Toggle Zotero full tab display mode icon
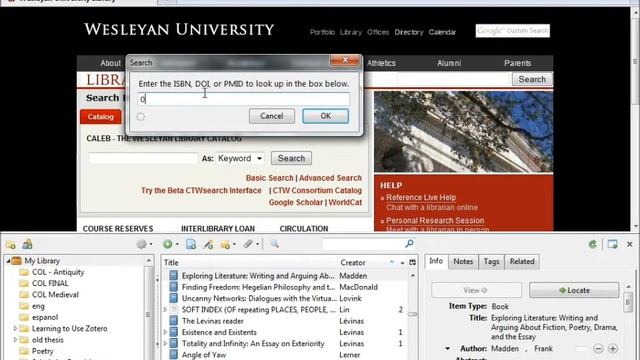The image size is (640, 360). click(x=612, y=244)
